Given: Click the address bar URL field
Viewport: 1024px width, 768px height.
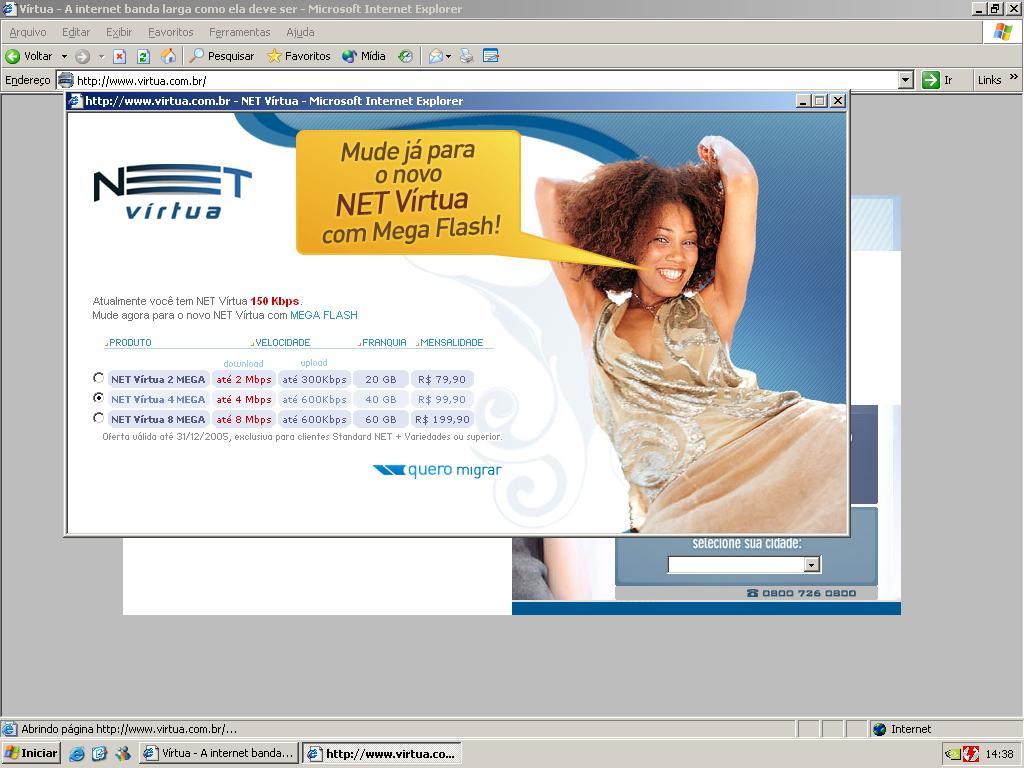Looking at the screenshot, I should tap(486, 80).
